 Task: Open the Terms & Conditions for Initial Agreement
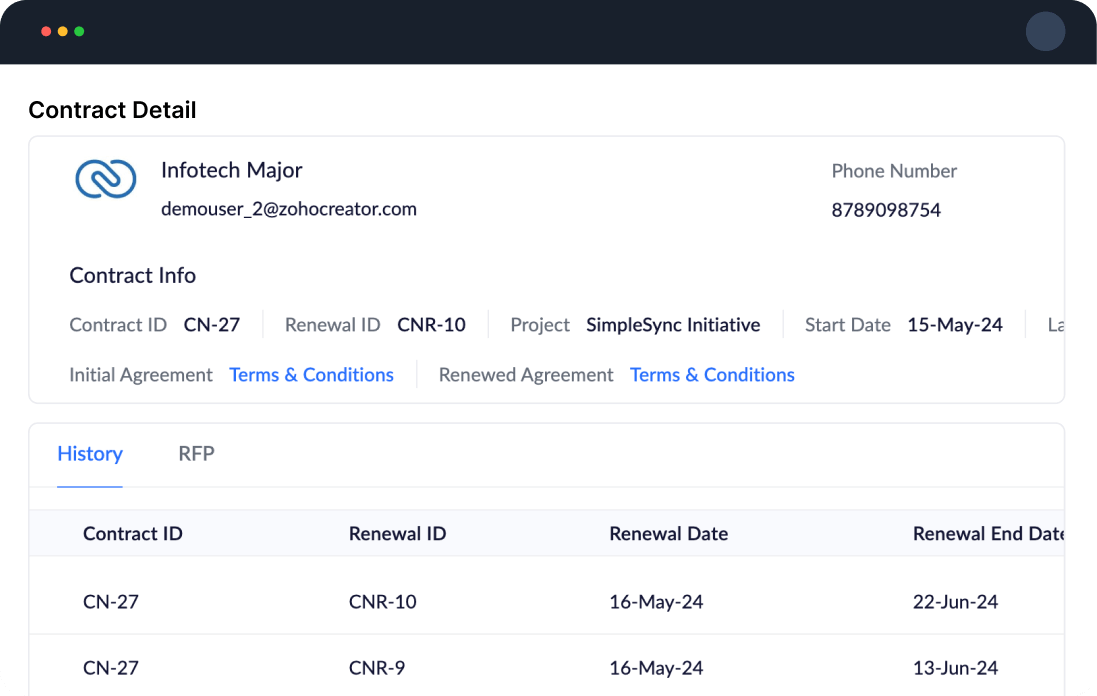click(311, 374)
